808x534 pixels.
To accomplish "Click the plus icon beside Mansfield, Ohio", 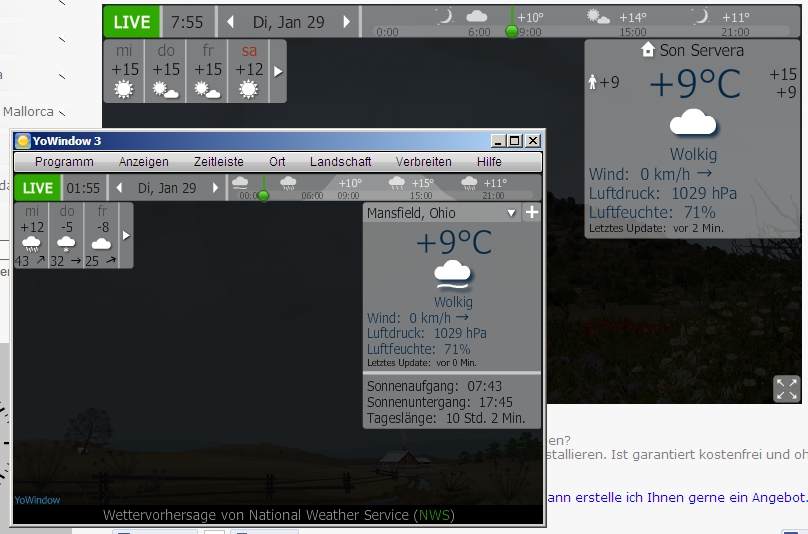I will pyautogui.click(x=531, y=213).
